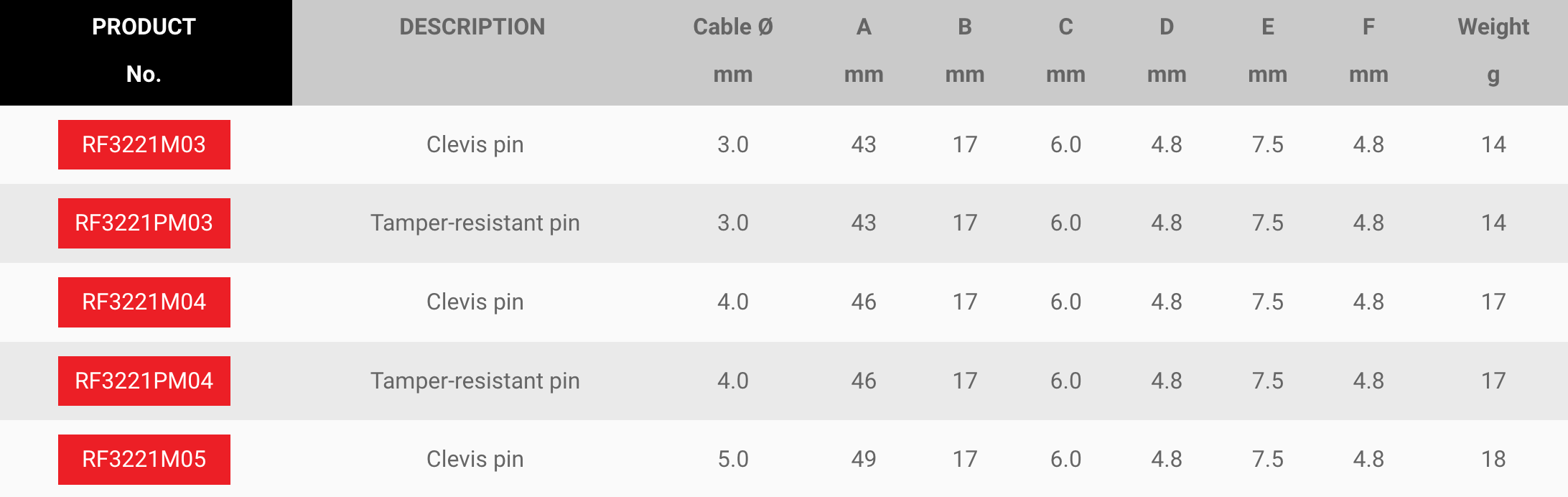Click the 49 value in column A
This screenshot has height=497, width=1568.
click(864, 460)
